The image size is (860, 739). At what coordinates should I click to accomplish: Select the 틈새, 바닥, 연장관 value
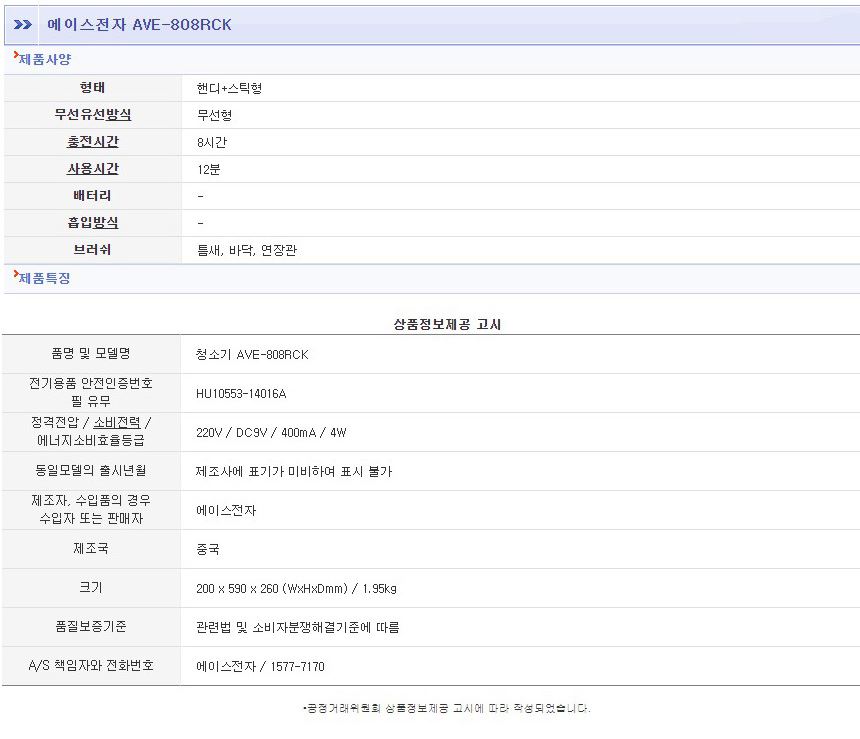coord(247,250)
